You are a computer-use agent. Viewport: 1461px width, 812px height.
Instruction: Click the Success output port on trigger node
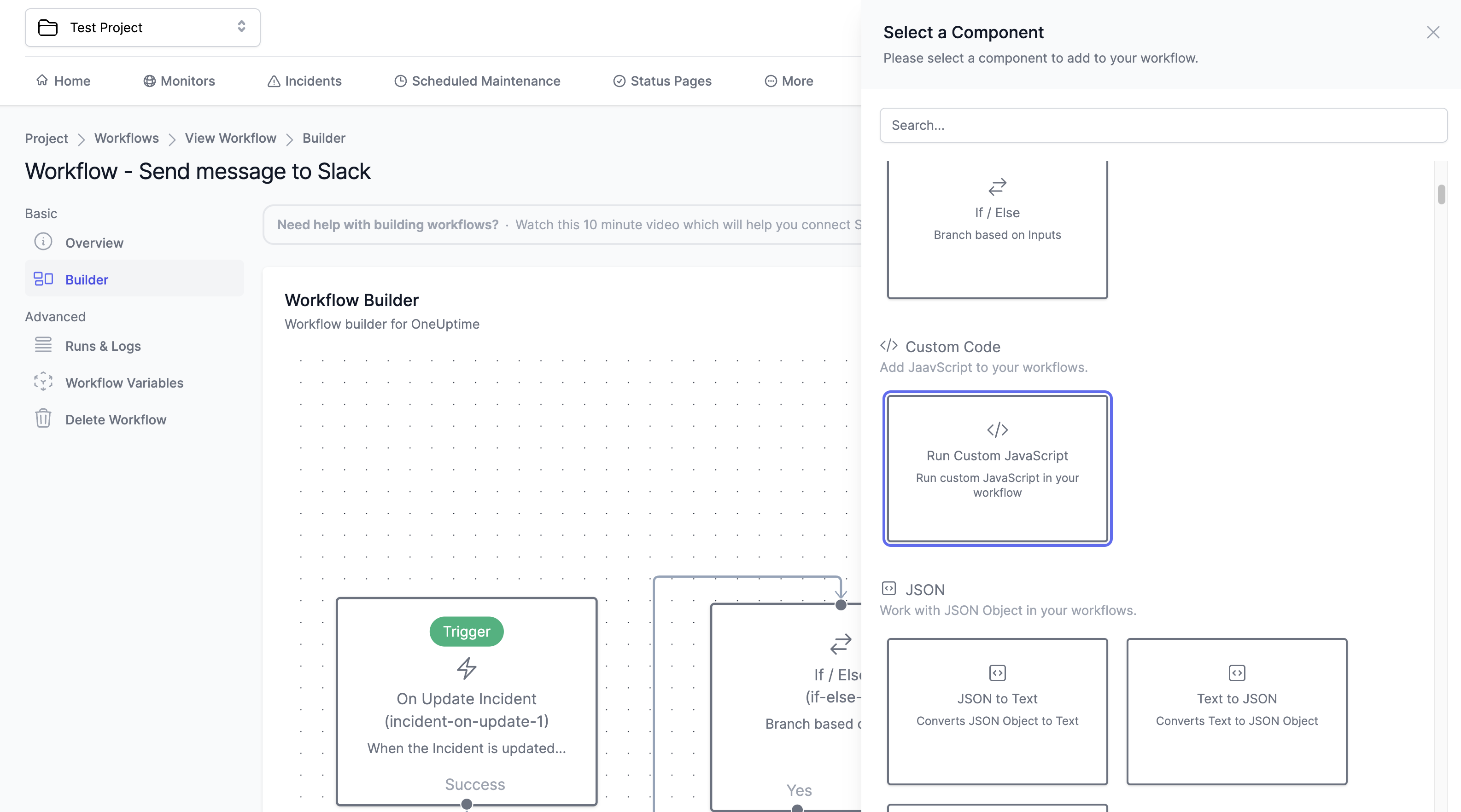[x=466, y=804]
